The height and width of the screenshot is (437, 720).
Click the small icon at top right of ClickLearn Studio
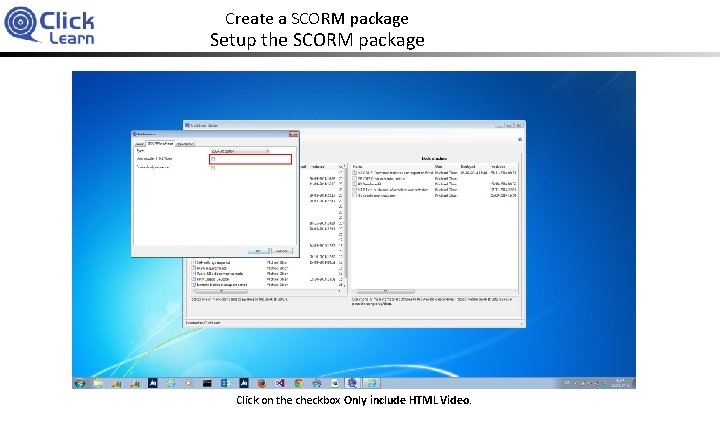pyautogui.click(x=520, y=139)
